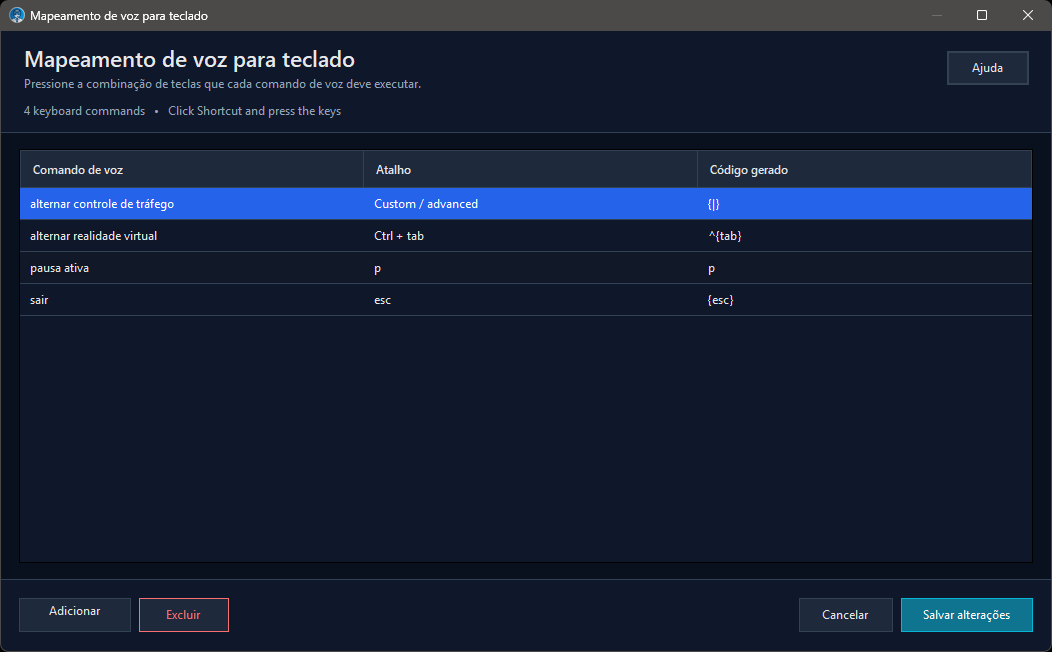This screenshot has width=1052, height=652.
Task: Click the generated code 'p' cell
Action: (x=864, y=268)
